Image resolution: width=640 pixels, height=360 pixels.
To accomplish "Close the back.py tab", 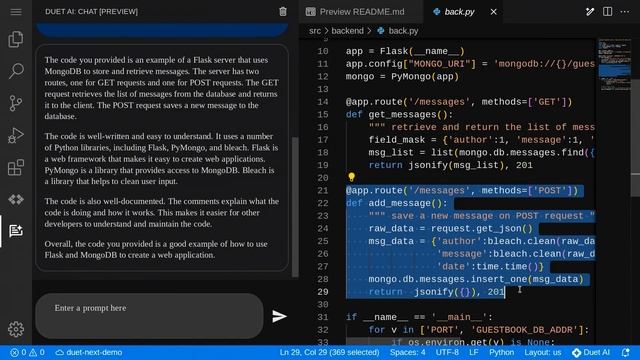I will 493,12.
